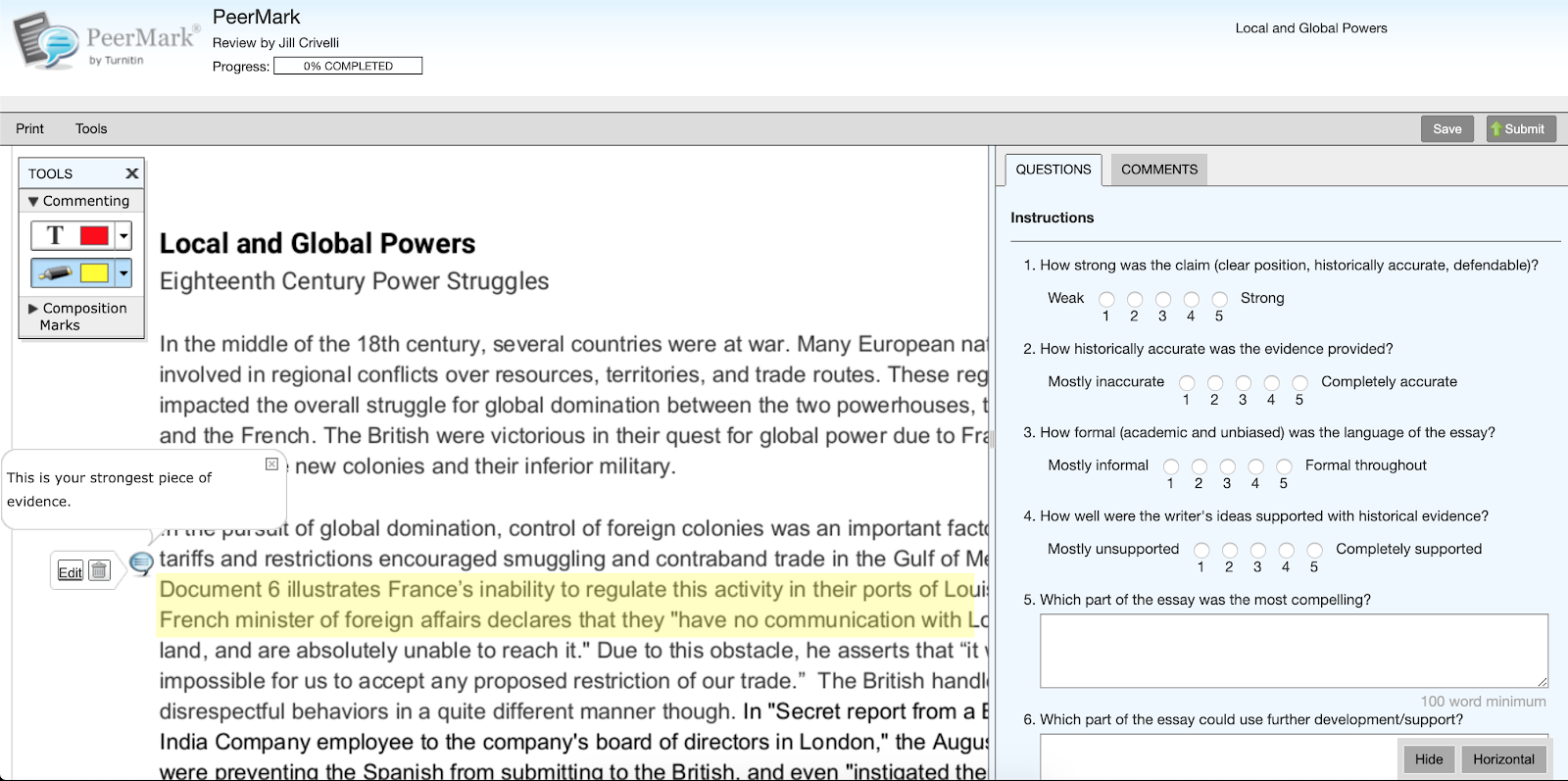Open the highlighter color dropdown arrow
Screen dimensions: 1568x781
click(123, 273)
